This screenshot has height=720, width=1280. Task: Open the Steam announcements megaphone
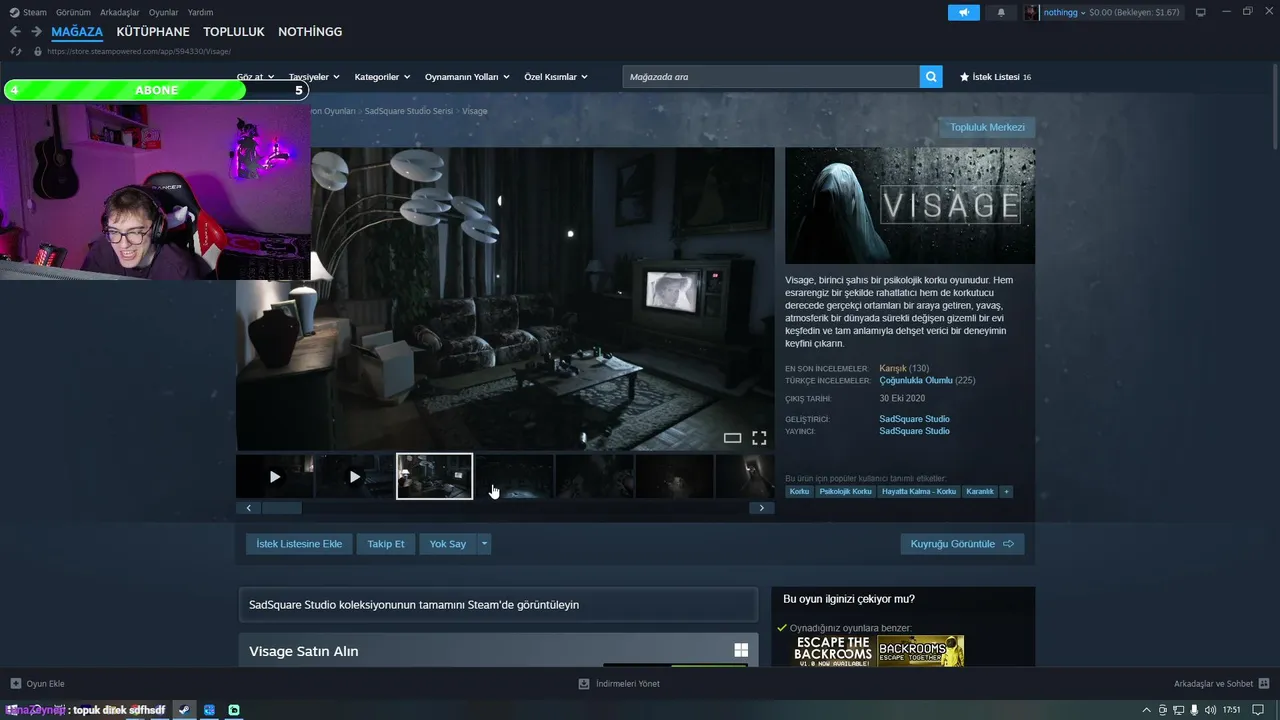[x=964, y=12]
